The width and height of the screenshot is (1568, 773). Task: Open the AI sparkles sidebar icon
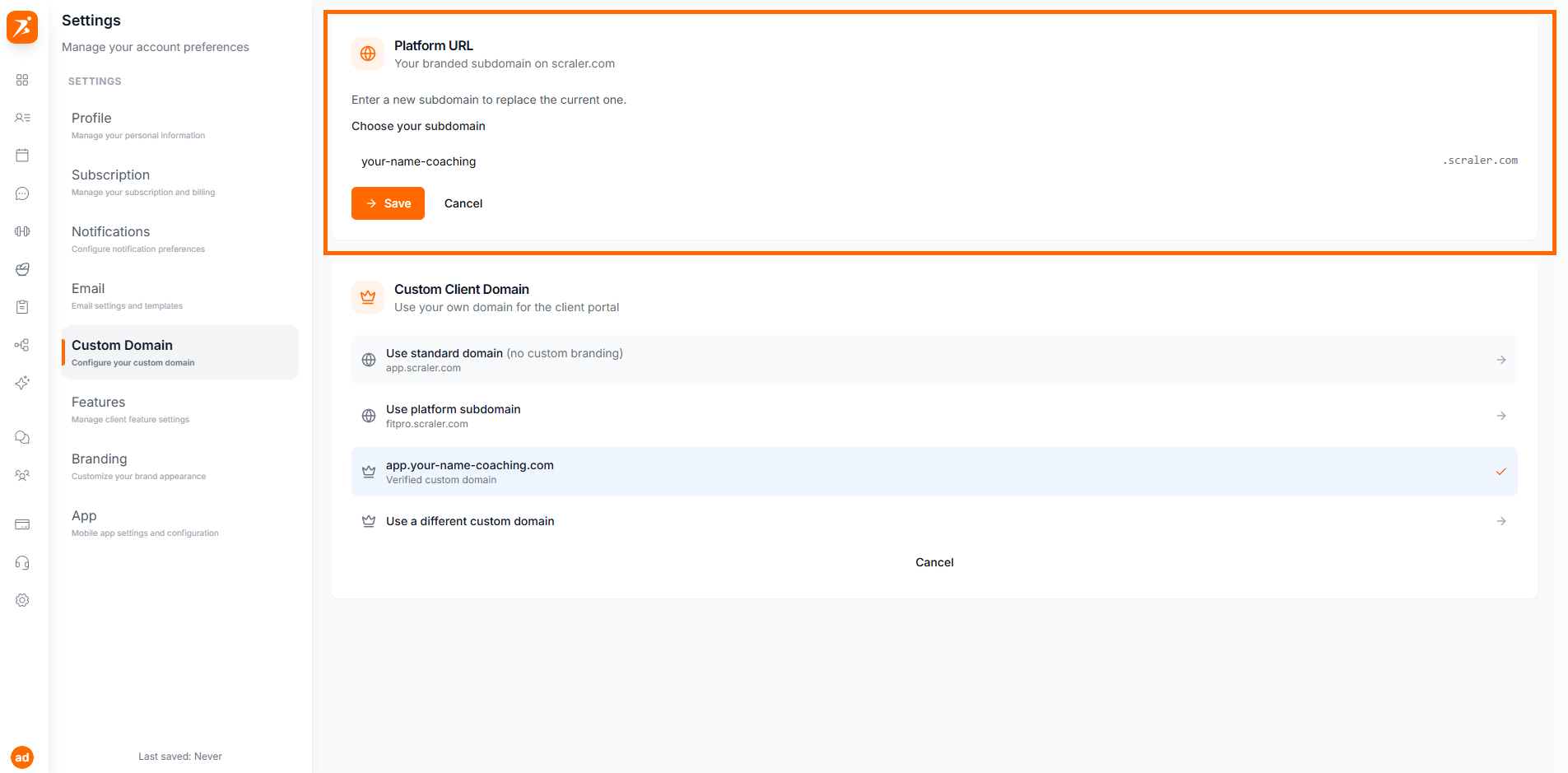[21, 383]
